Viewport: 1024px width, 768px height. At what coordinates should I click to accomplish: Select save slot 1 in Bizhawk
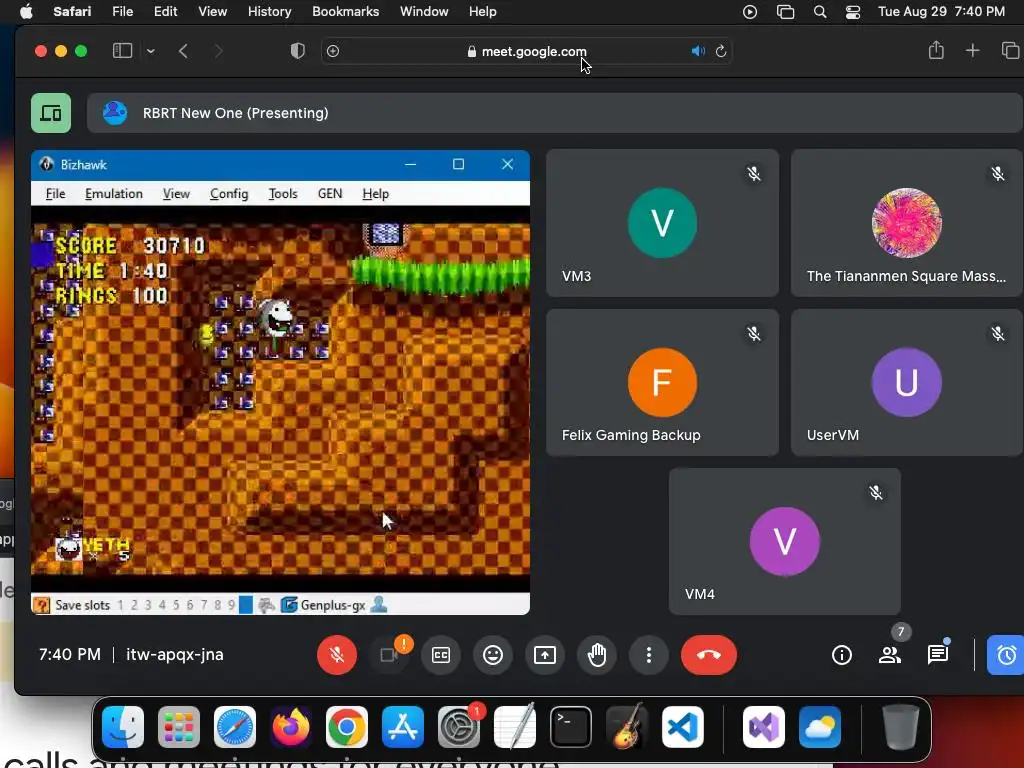click(x=120, y=605)
